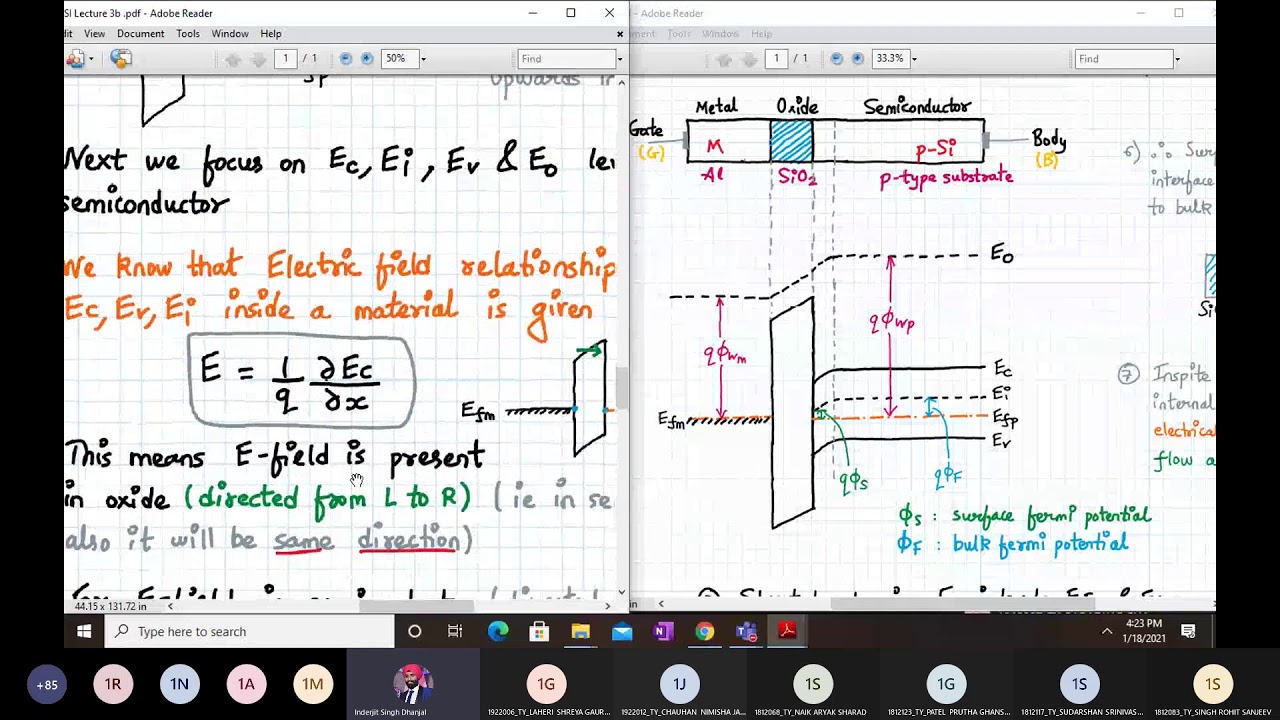Open left Reader's Find options dropdown arrow
1280x720 pixels.
click(x=620, y=59)
